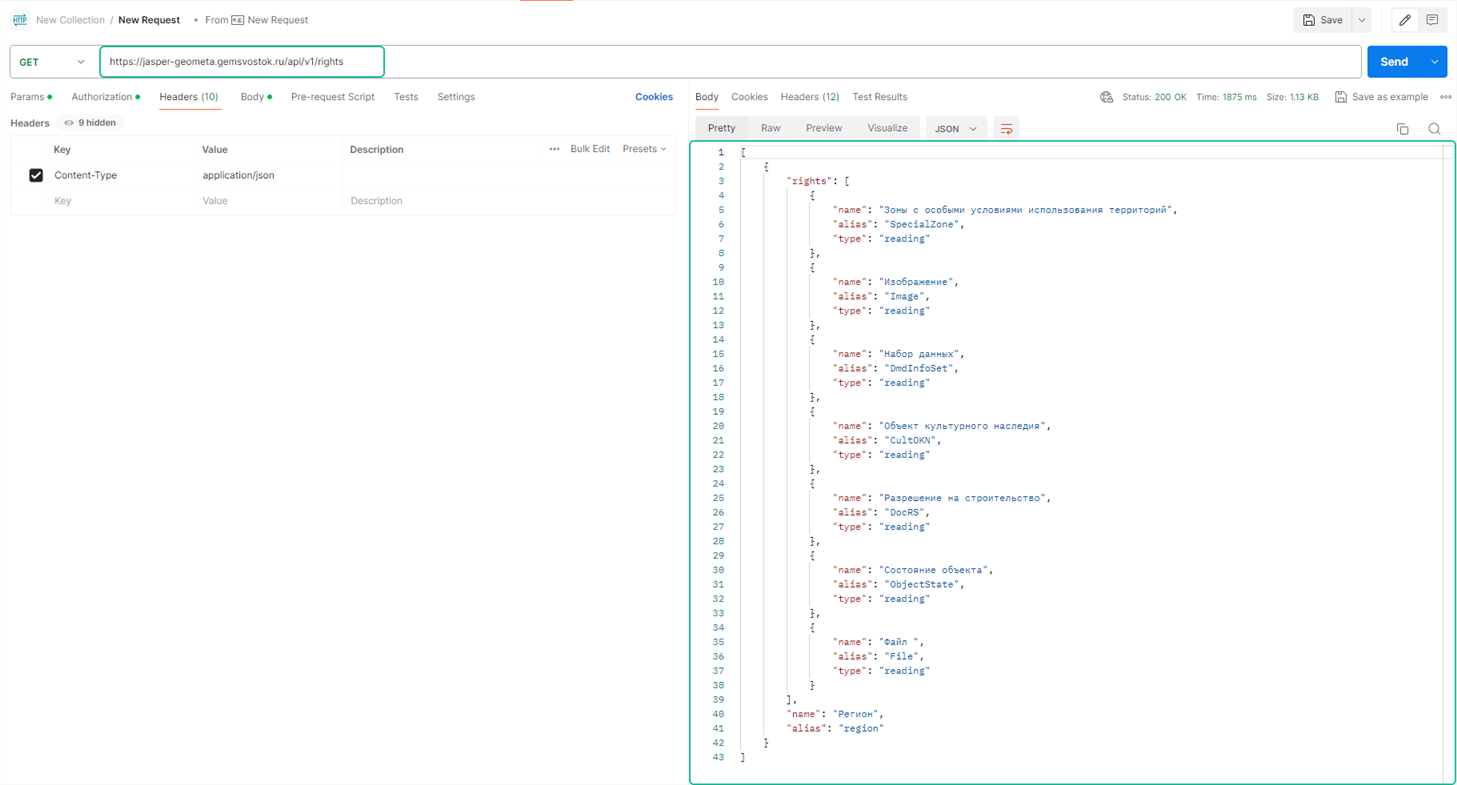Image resolution: width=1457 pixels, height=785 pixels.
Task: Open the headers table three-dots menu
Action: tap(554, 149)
